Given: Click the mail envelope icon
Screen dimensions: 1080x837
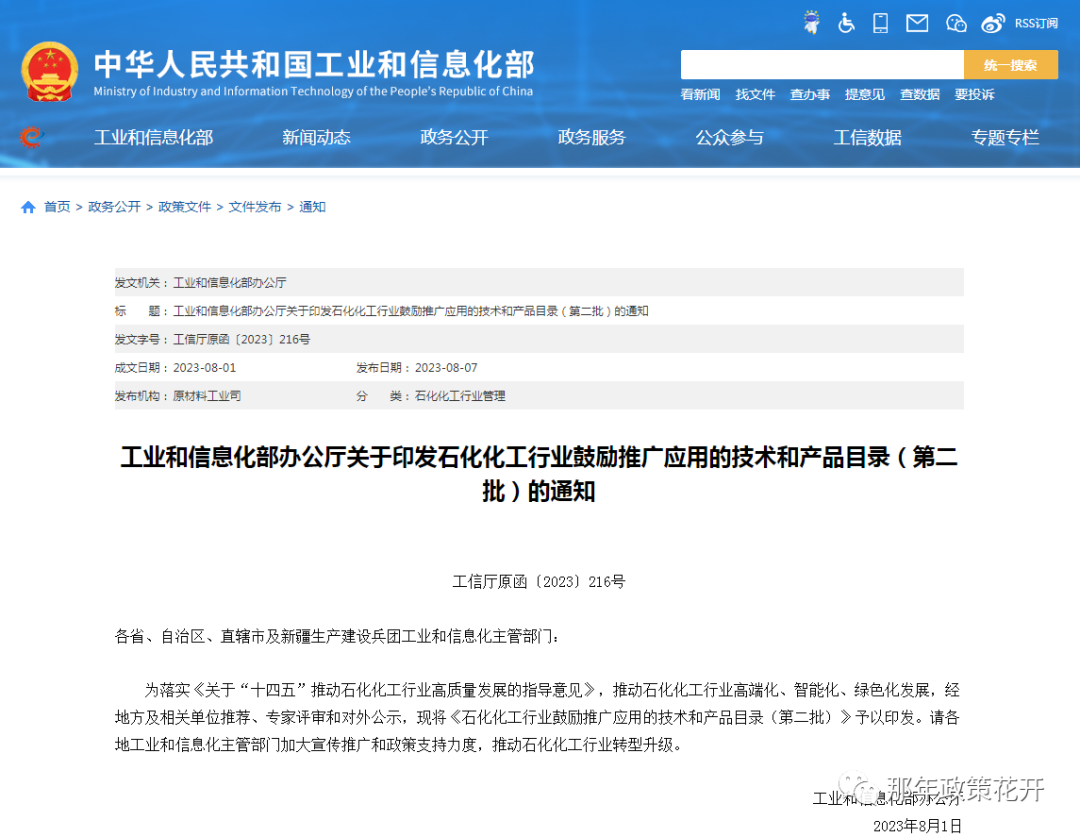Looking at the screenshot, I should 917,23.
